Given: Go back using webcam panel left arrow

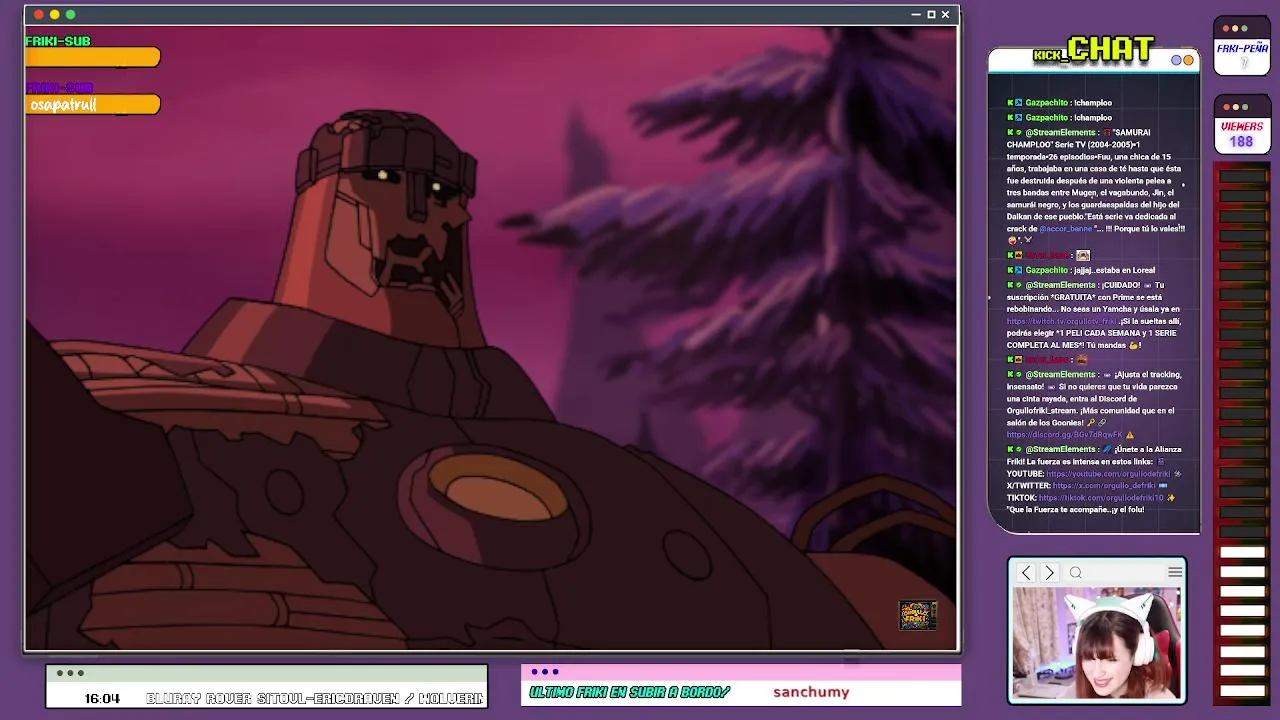Looking at the screenshot, I should (1026, 573).
